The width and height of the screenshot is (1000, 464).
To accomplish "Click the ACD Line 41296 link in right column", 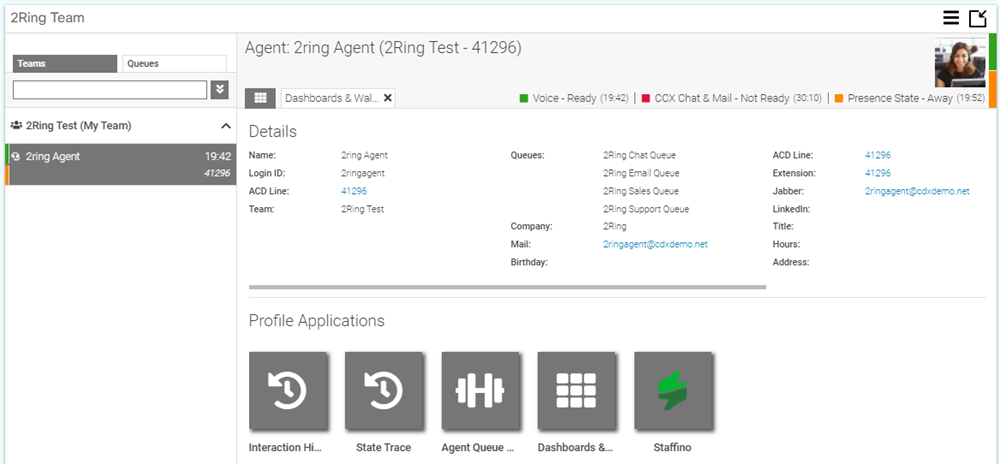I will [x=878, y=155].
